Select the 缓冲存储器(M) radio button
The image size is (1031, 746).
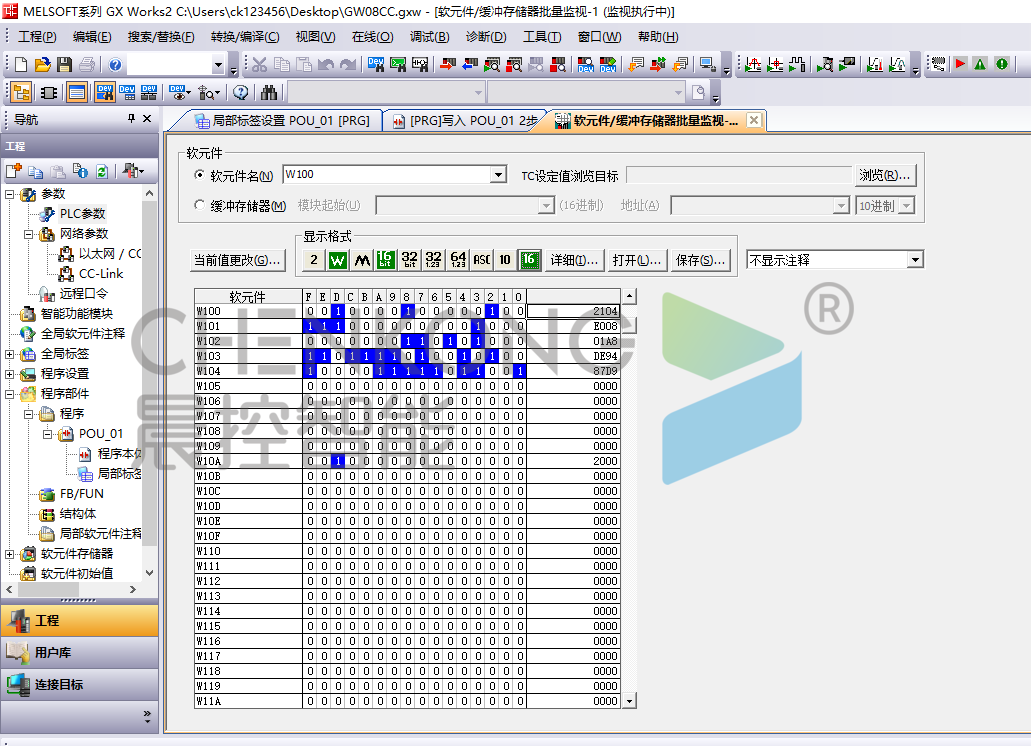point(199,205)
